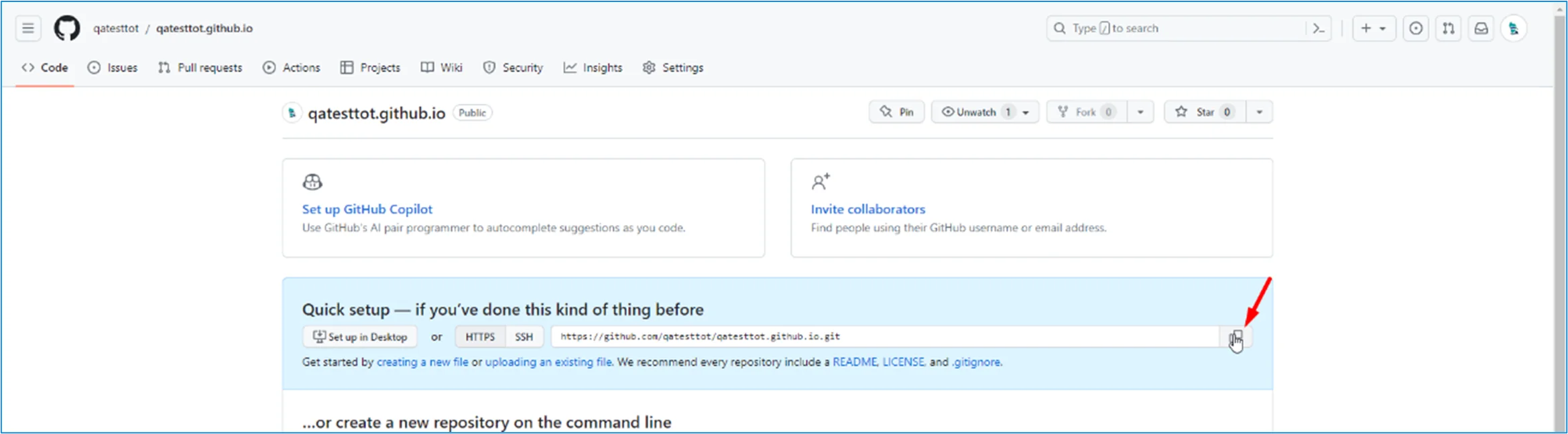
Task: Open the notifications inbox icon
Action: click(x=1481, y=28)
